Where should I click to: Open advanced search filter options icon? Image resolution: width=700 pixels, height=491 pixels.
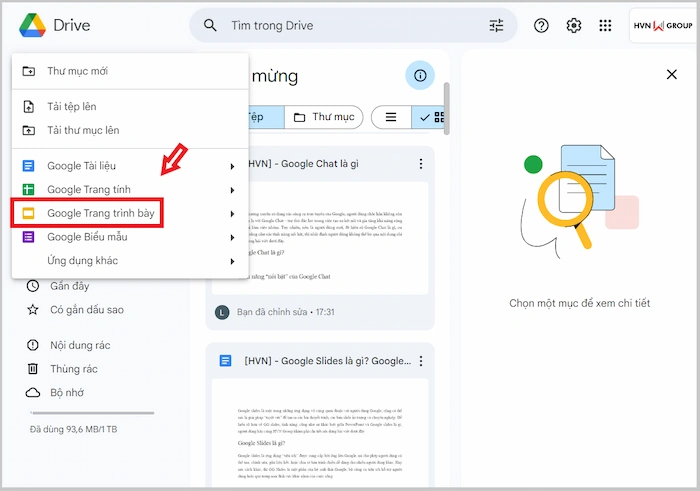pos(496,25)
